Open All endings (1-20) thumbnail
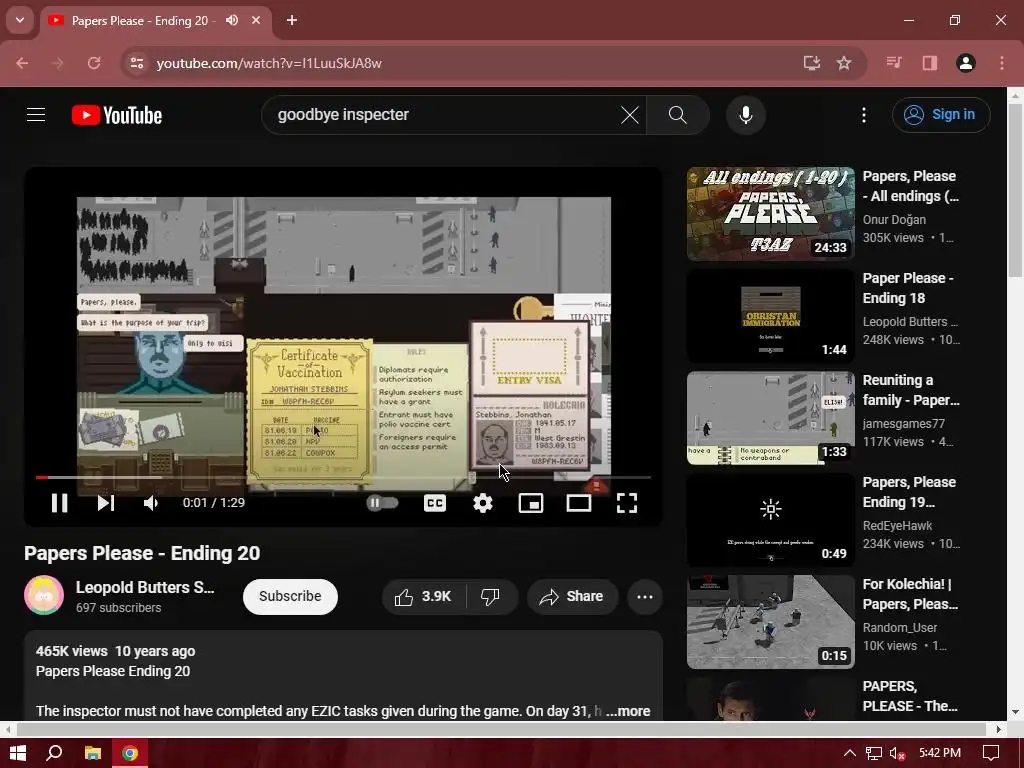 771,214
